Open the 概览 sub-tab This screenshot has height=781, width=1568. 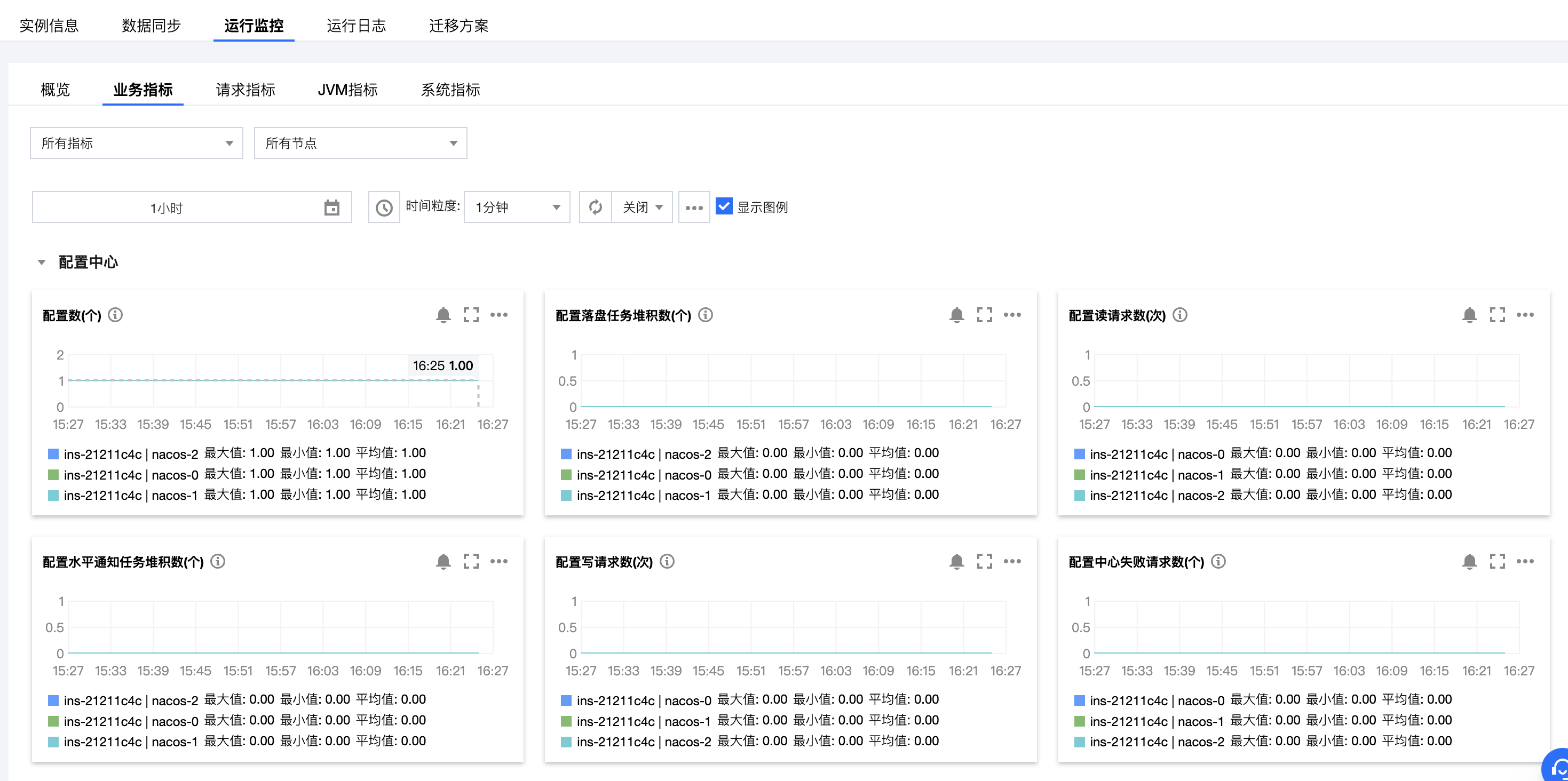pyautogui.click(x=56, y=90)
